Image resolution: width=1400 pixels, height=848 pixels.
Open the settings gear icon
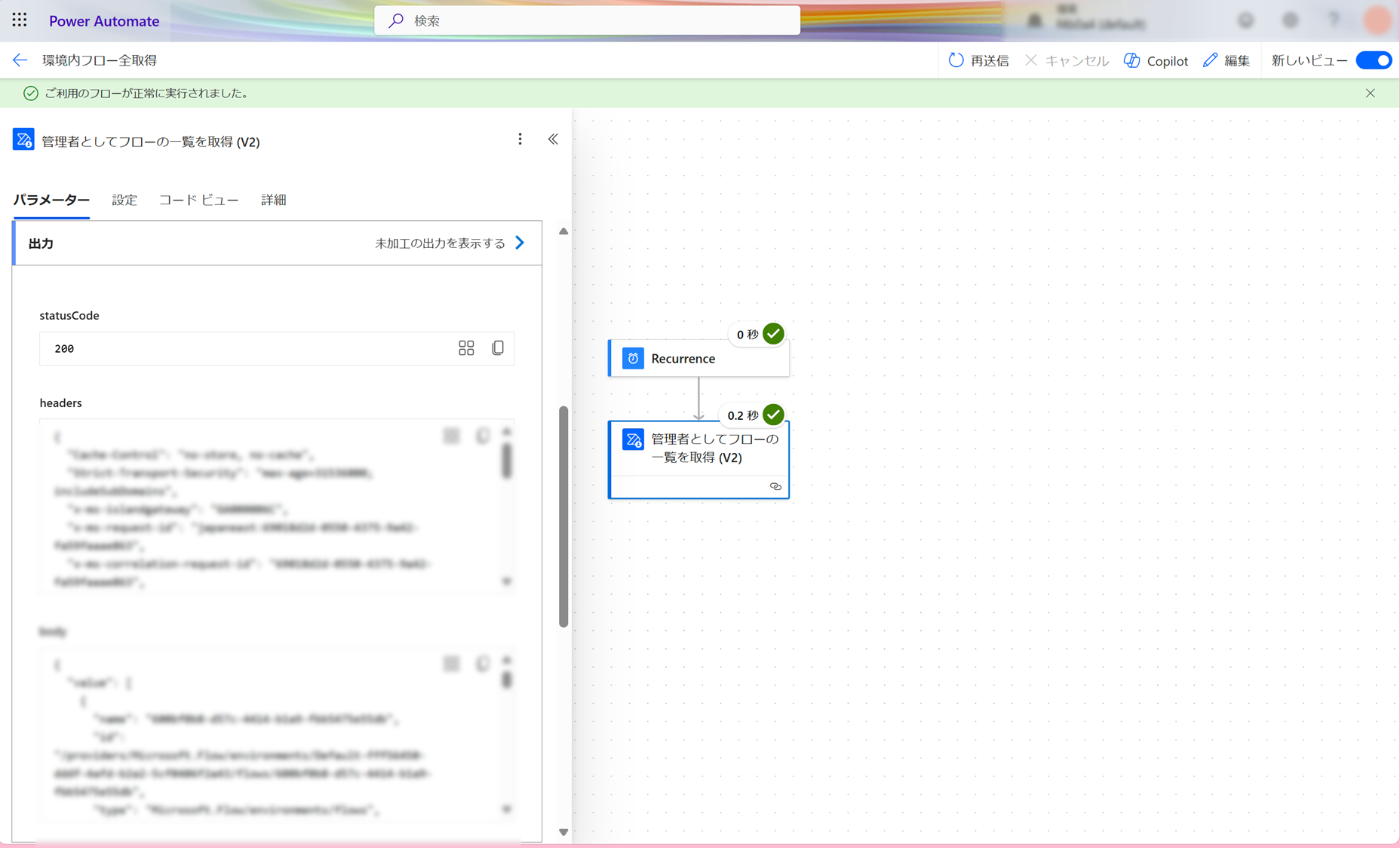point(1290,20)
